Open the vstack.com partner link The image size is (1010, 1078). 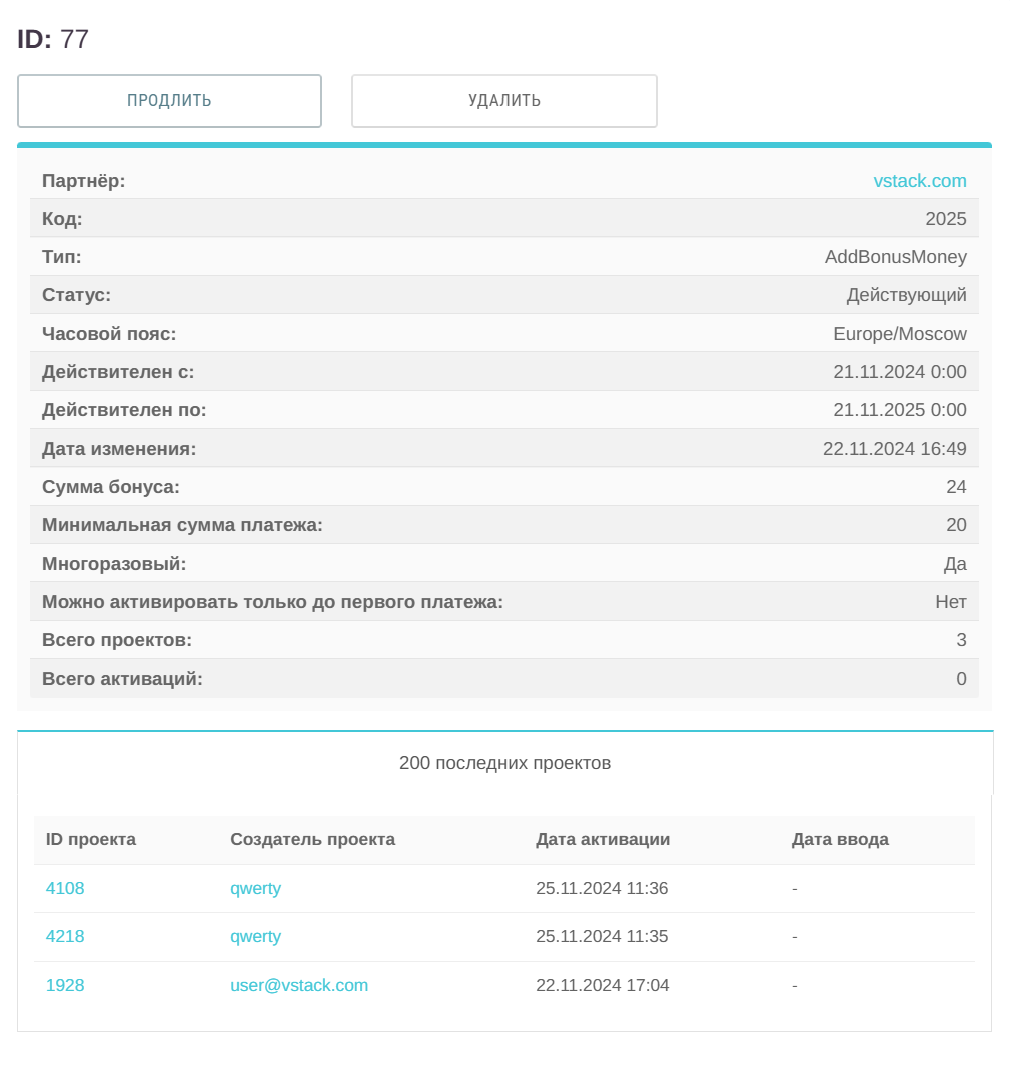point(919,181)
